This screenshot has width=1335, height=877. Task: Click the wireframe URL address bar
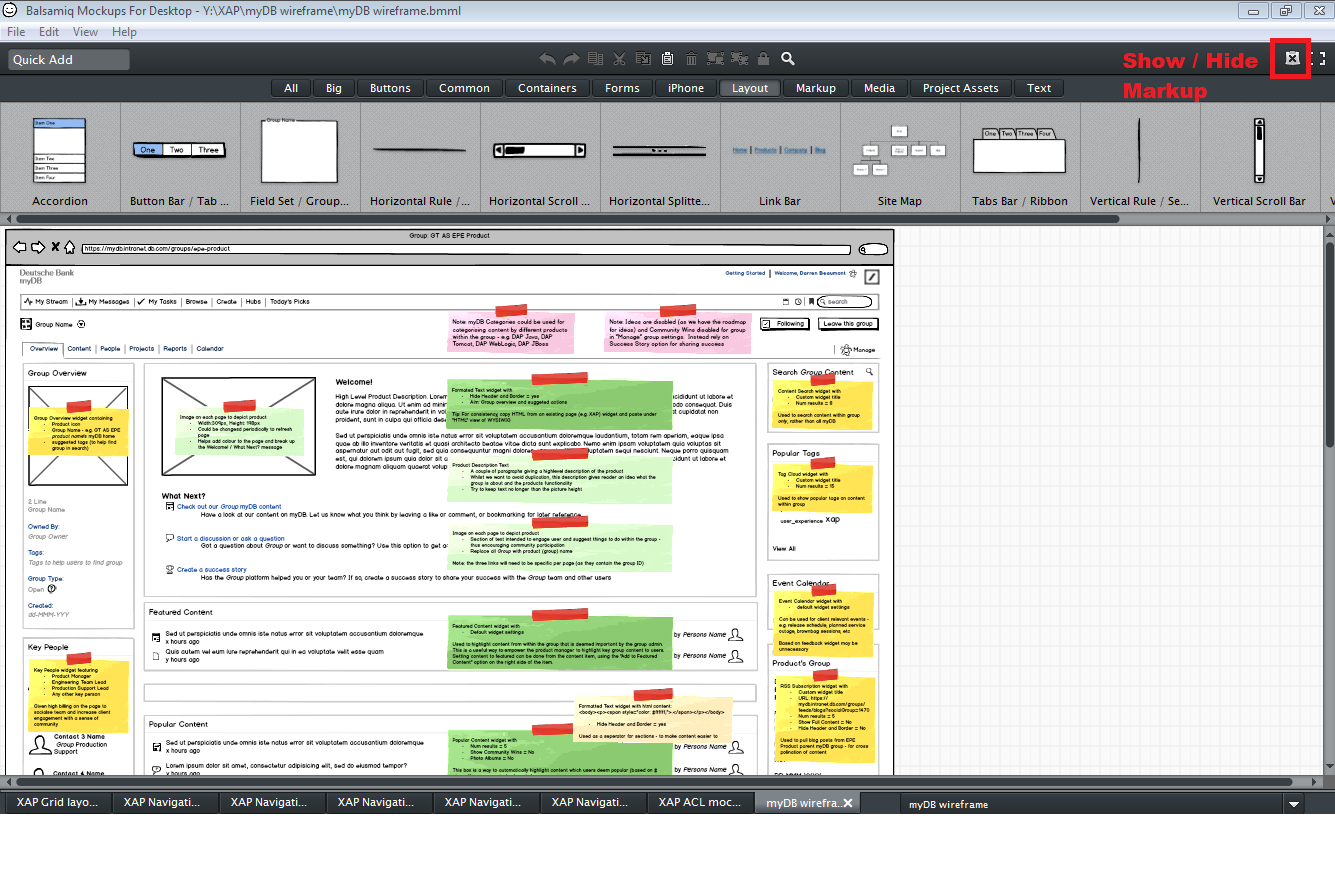coord(465,249)
